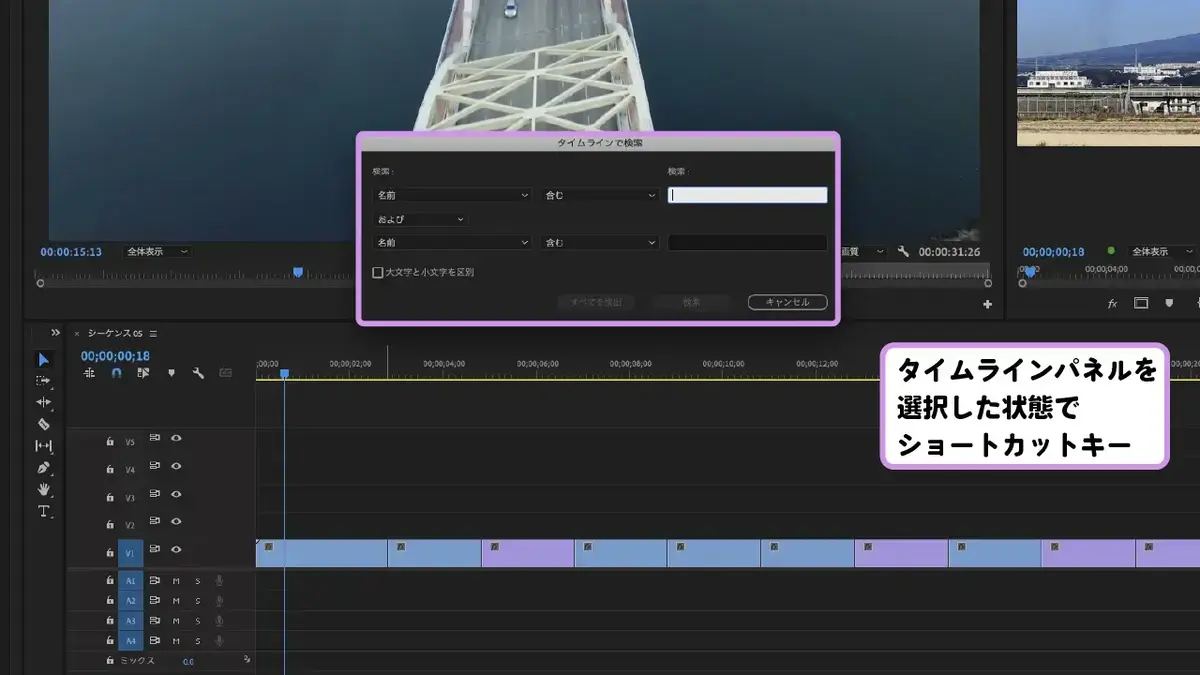Viewport: 1200px width, 675px height.
Task: Enable the 大文字と小文字を区別 checkbox
Action: pos(378,272)
